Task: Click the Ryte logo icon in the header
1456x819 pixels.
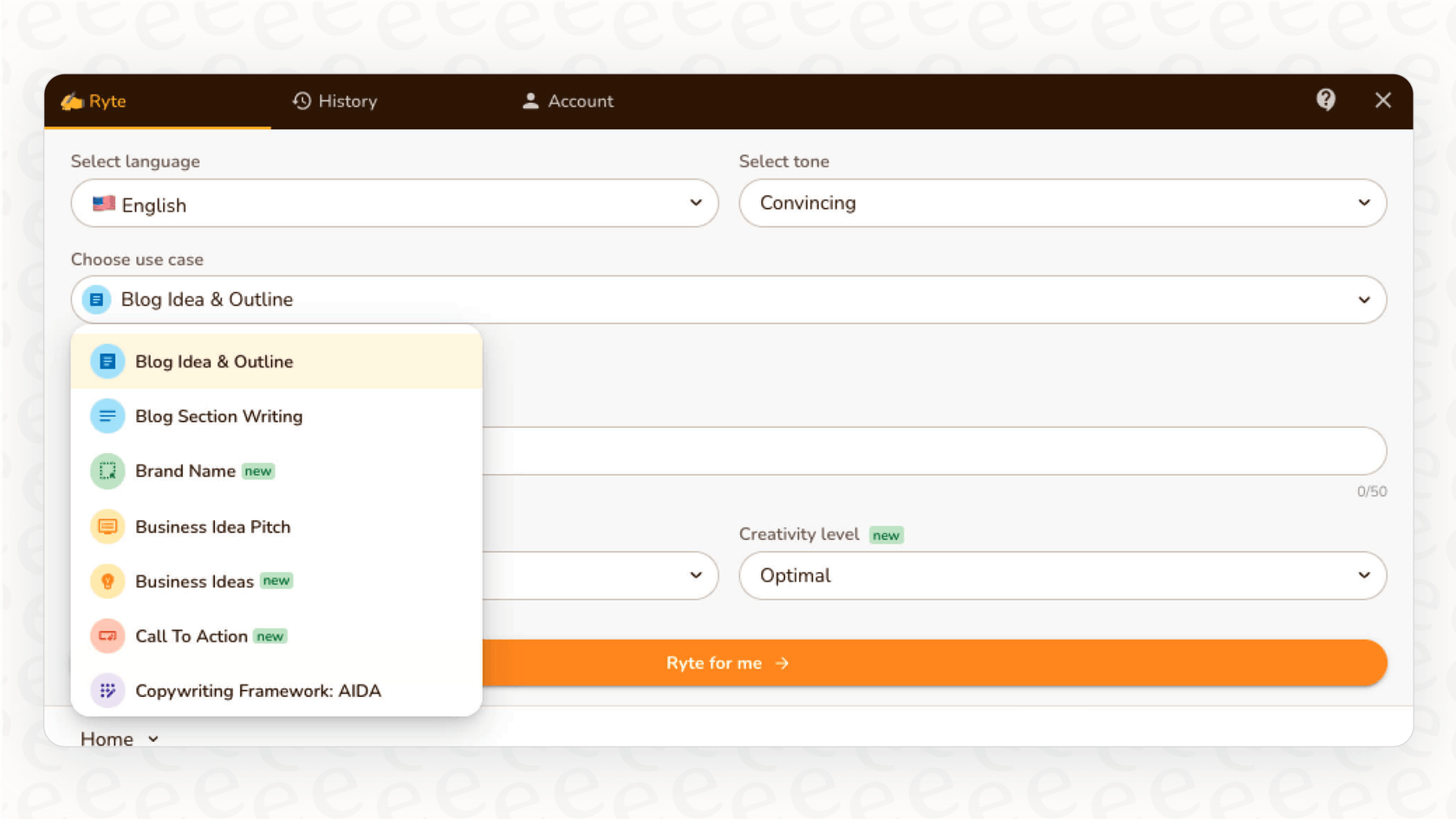Action: click(x=72, y=101)
